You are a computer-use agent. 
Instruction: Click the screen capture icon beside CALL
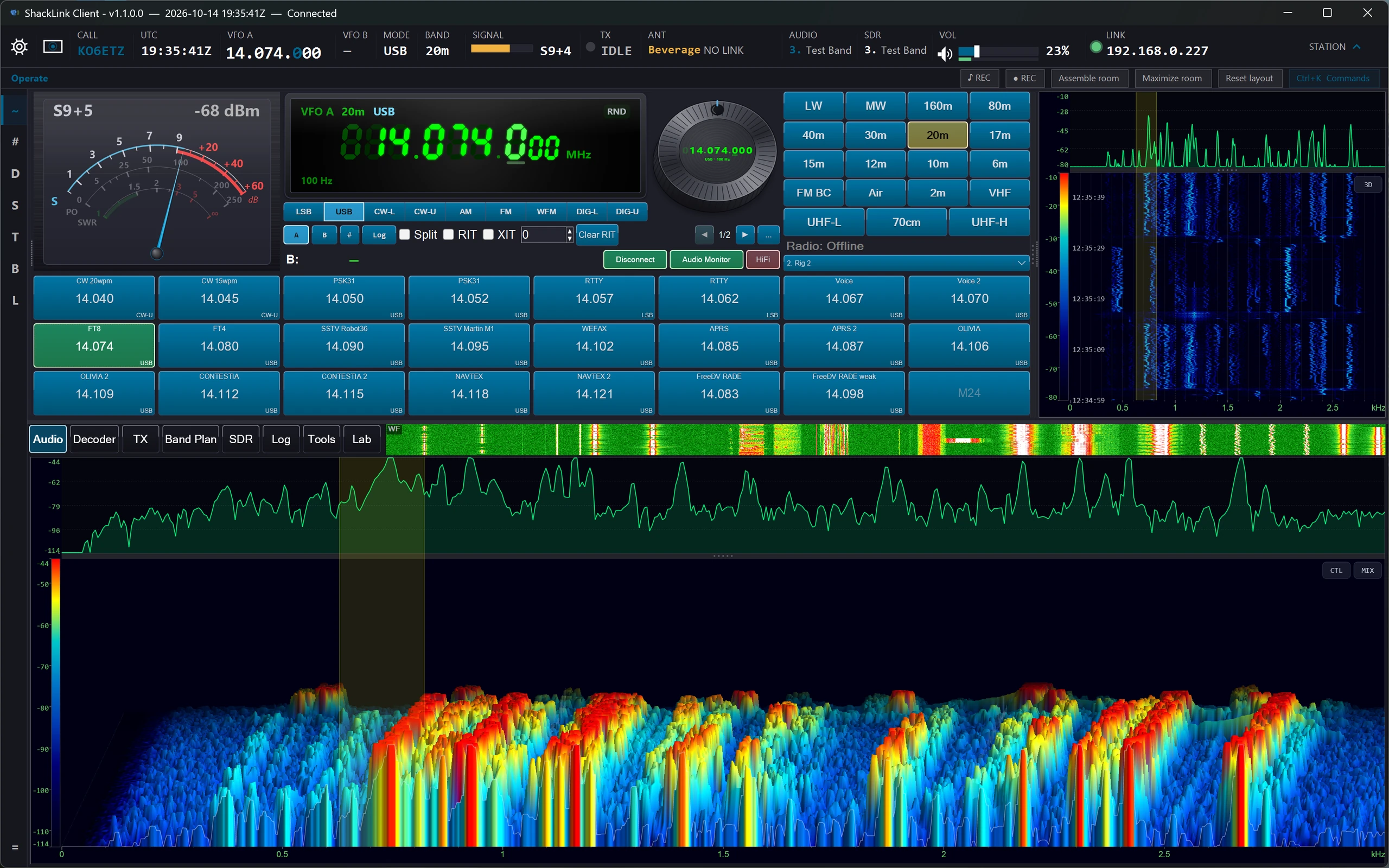click(53, 47)
